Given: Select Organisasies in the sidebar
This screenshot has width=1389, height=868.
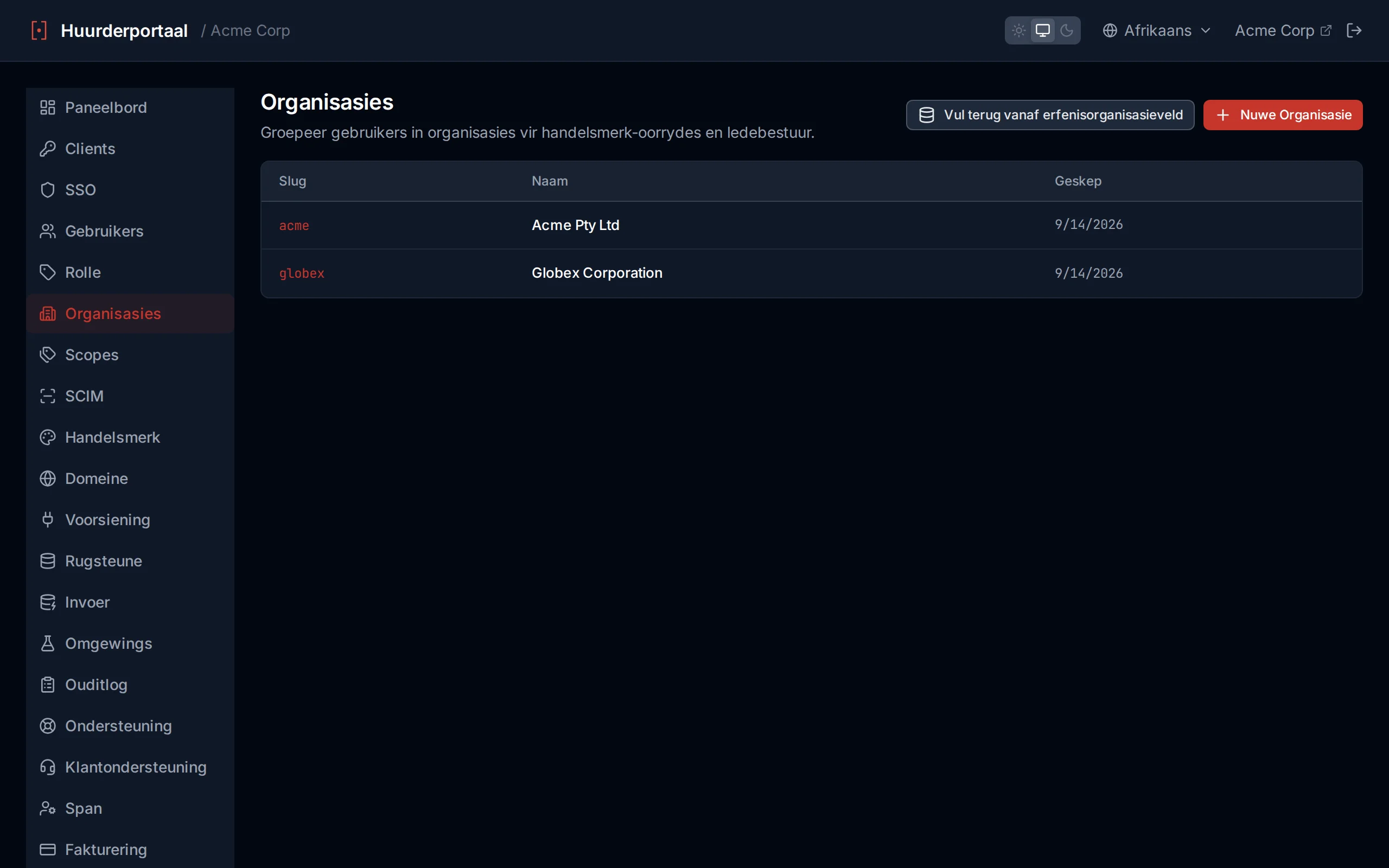Looking at the screenshot, I should point(130,314).
